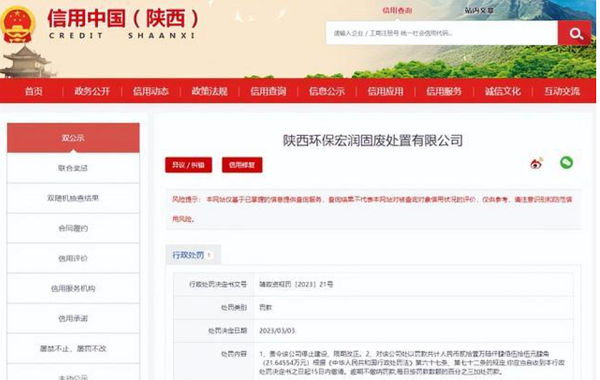Viewport: 600px width, 380px height.
Task: Select 信用评价 in the sidebar
Action: [x=73, y=258]
